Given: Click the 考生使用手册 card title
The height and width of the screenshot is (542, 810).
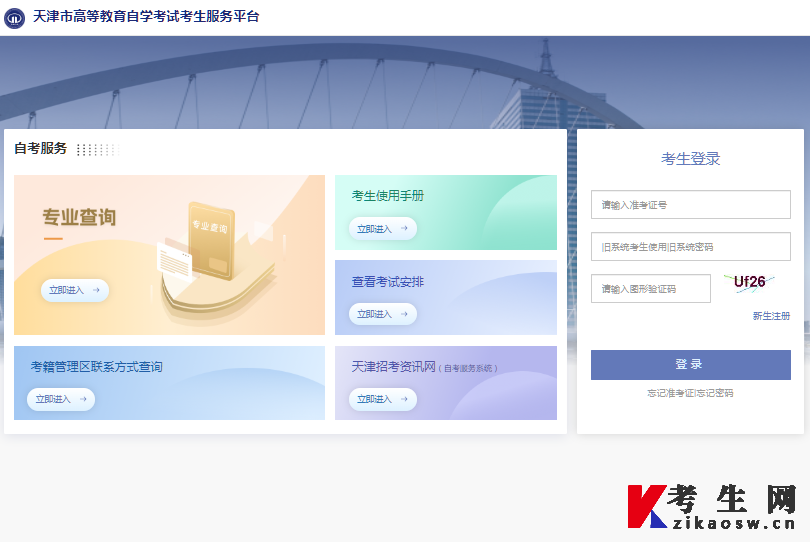Looking at the screenshot, I should pyautogui.click(x=387, y=196).
